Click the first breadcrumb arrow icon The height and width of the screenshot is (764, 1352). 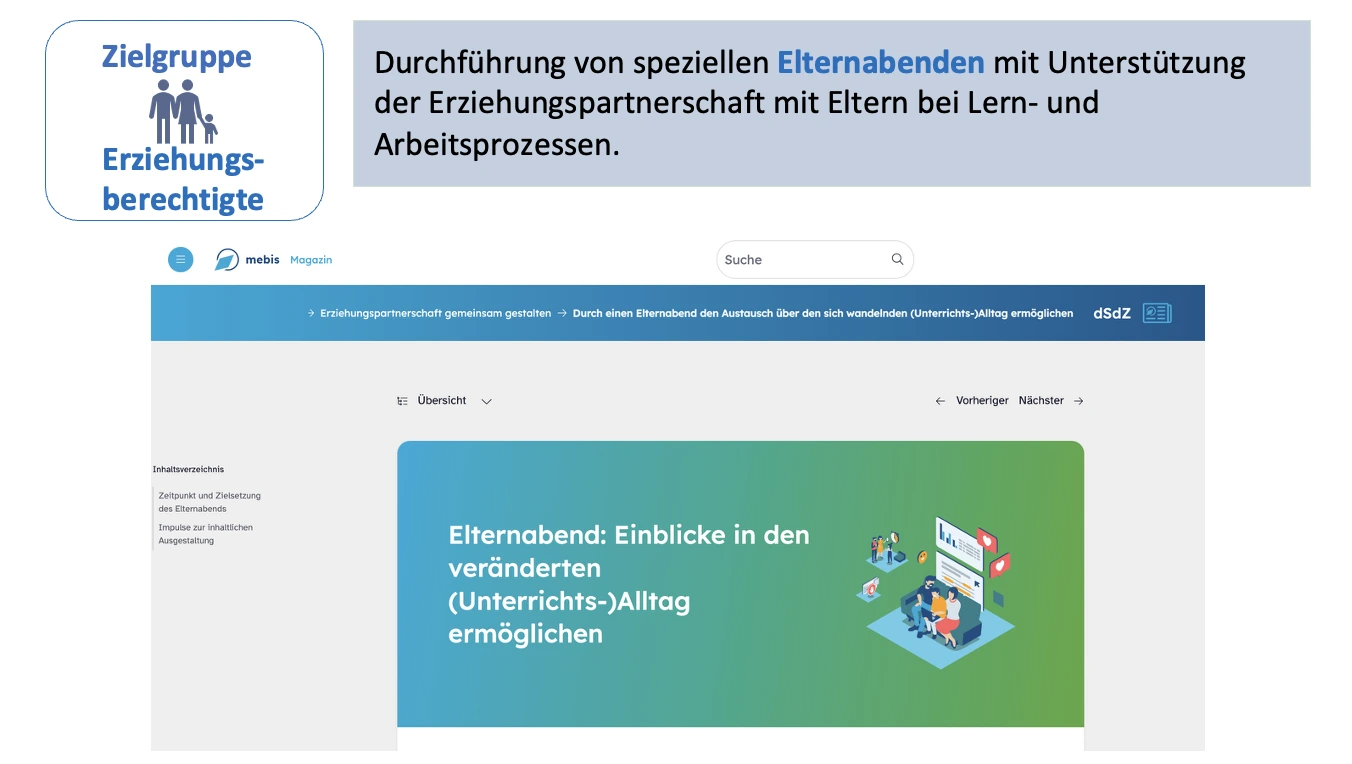coord(311,313)
